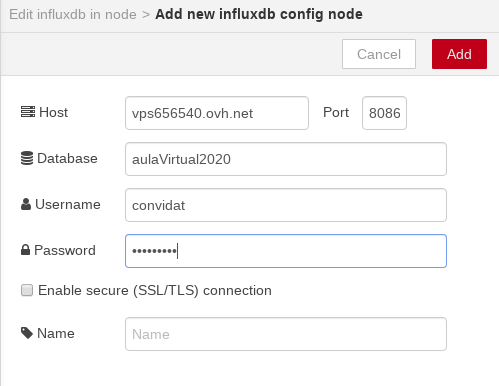The width and height of the screenshot is (499, 386).
Task: Click the 'Port' label text
Action: click(336, 112)
